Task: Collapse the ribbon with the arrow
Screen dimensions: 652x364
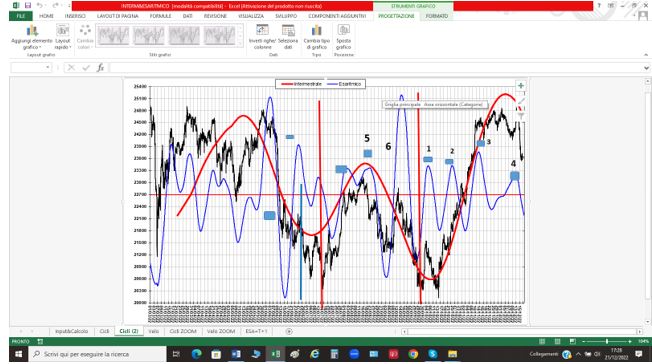Action: click(x=646, y=55)
